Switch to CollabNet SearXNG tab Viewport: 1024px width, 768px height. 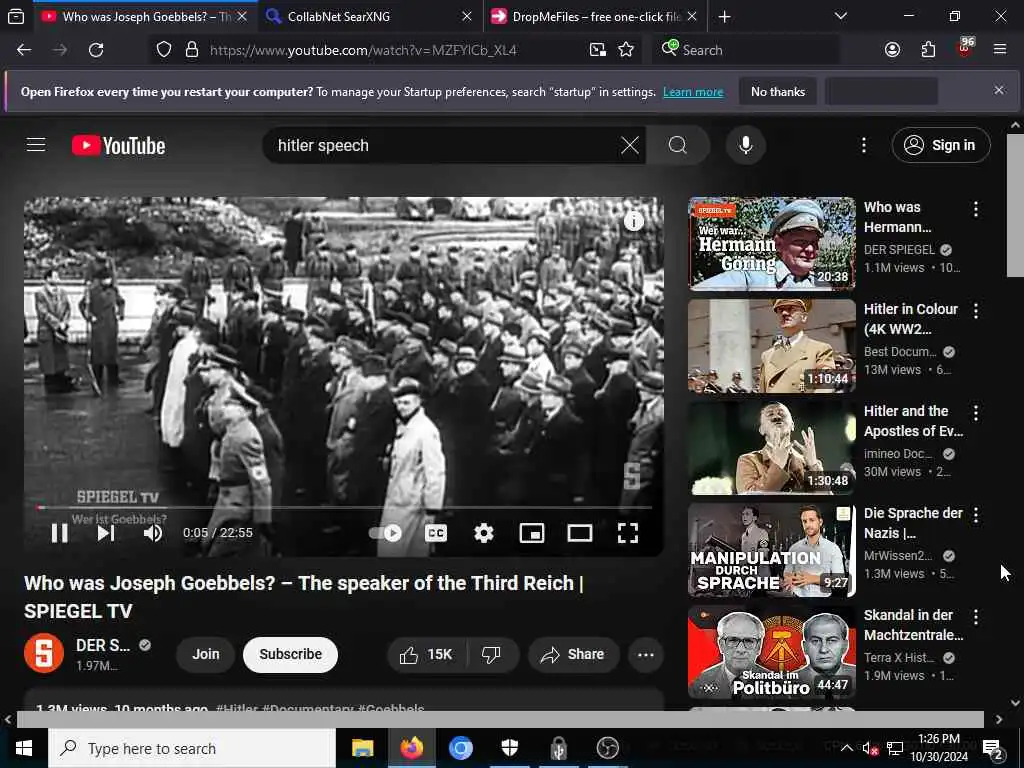tap(369, 16)
